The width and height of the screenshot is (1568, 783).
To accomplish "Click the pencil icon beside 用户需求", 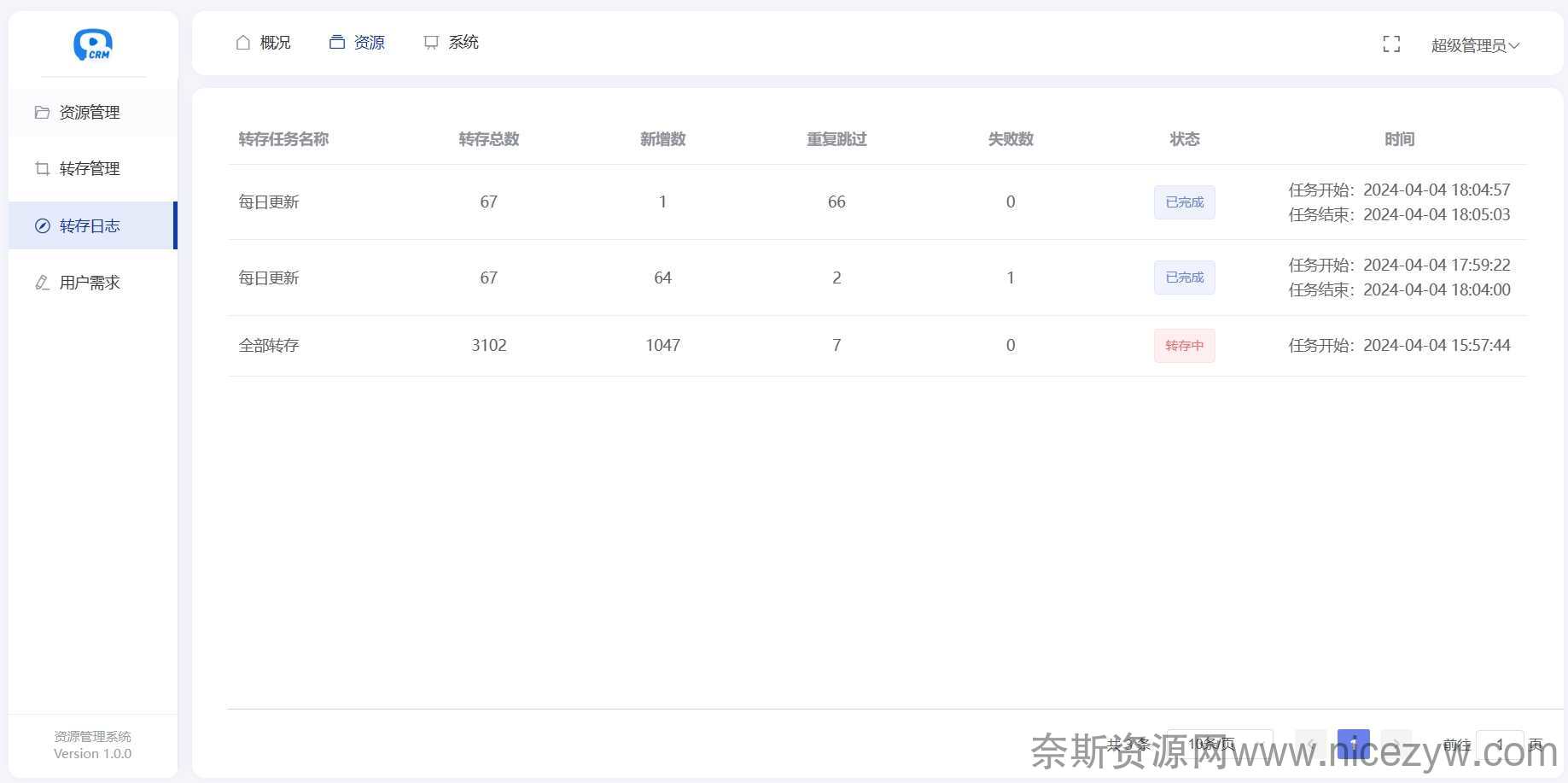I will point(42,282).
